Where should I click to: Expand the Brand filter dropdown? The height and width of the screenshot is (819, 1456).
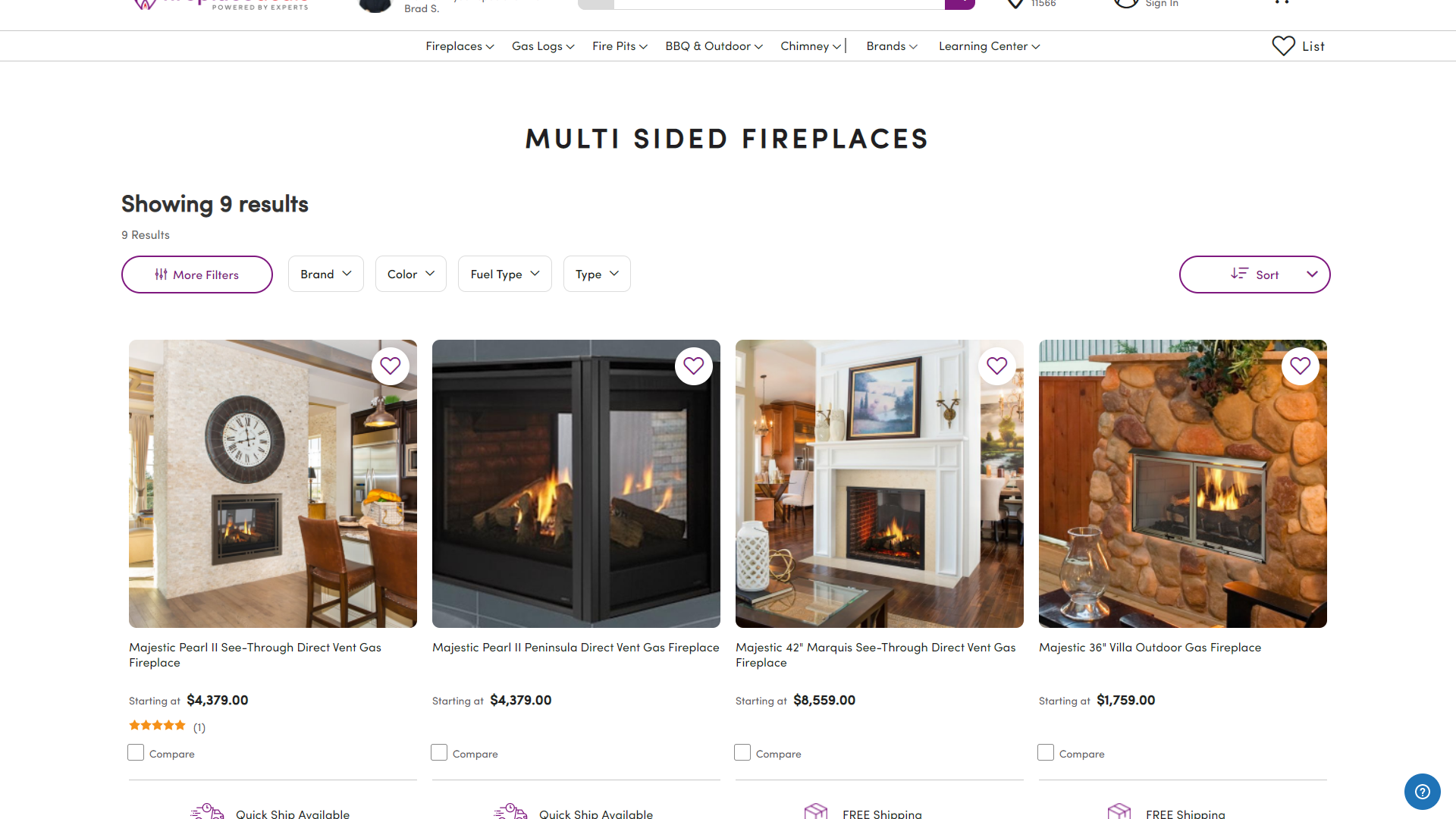tap(326, 274)
